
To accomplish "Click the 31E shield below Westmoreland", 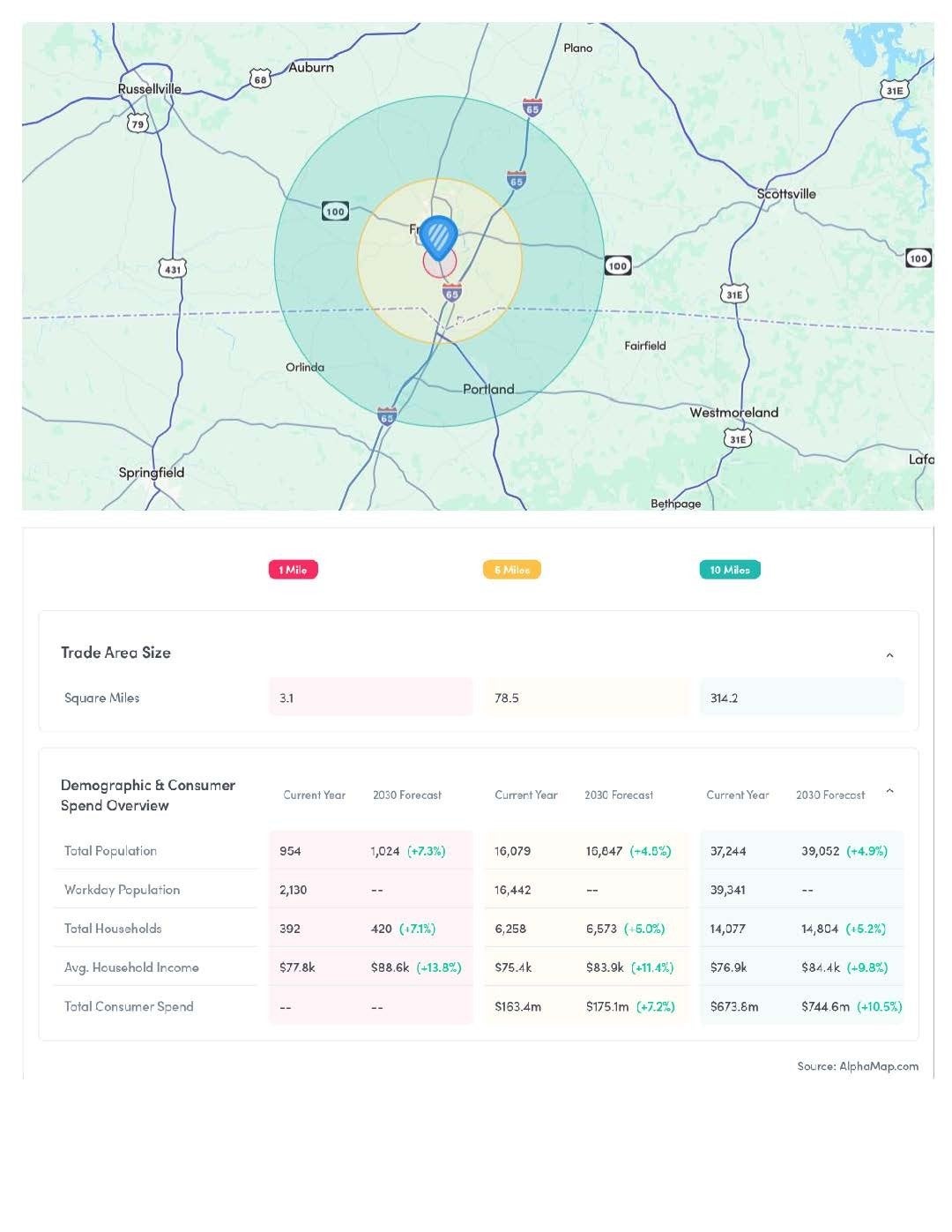I will pyautogui.click(x=737, y=438).
